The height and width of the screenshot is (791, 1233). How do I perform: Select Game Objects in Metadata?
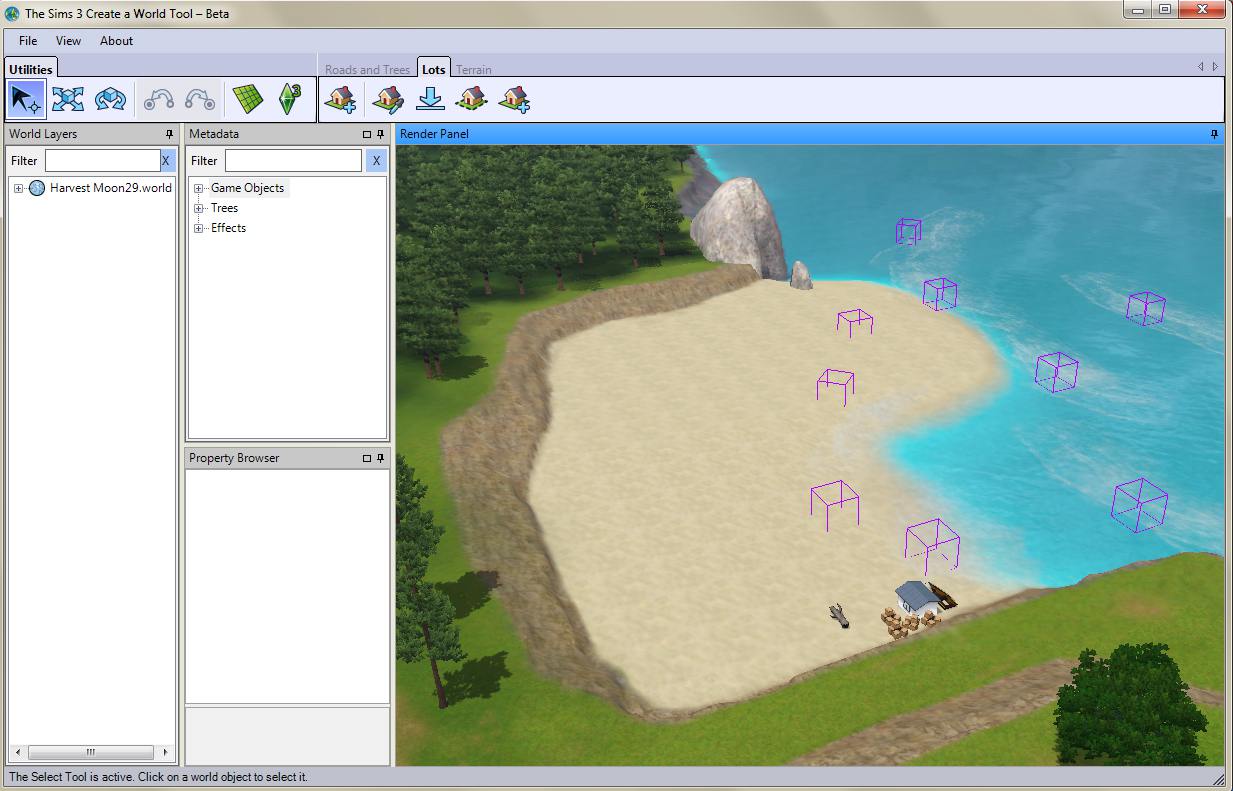tap(247, 188)
